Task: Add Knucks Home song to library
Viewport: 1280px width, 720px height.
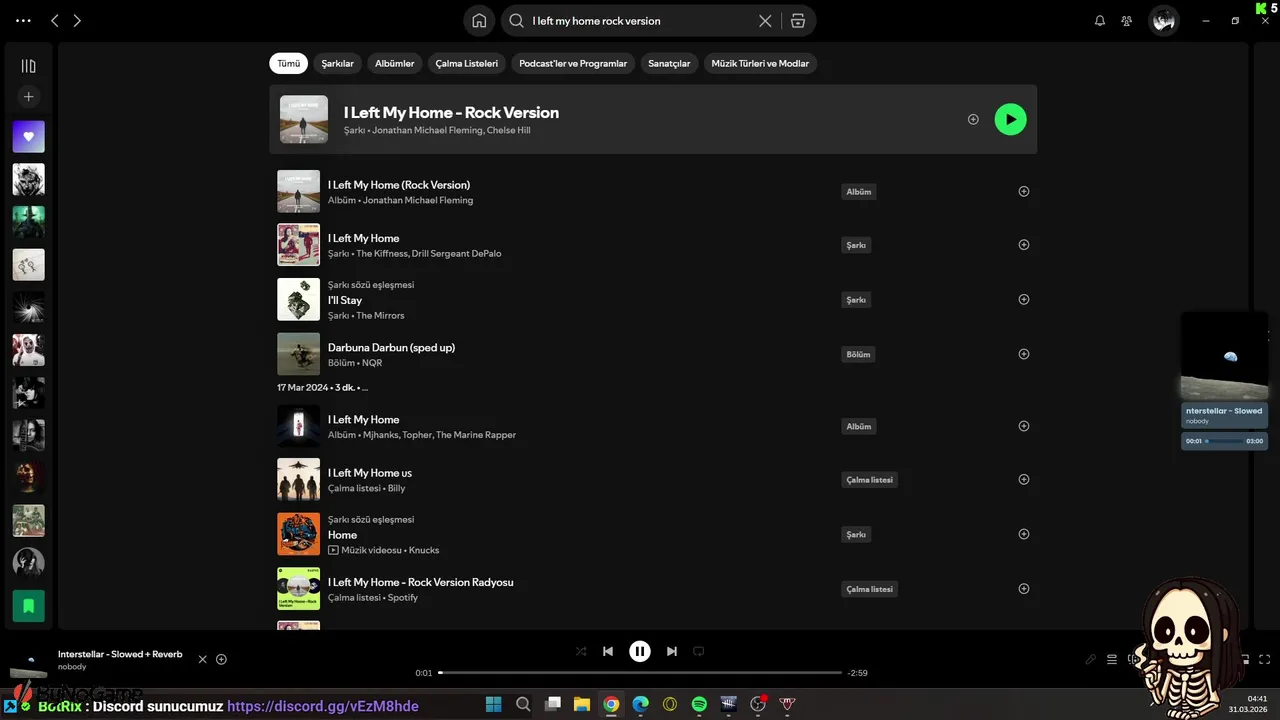Action: point(1023,534)
